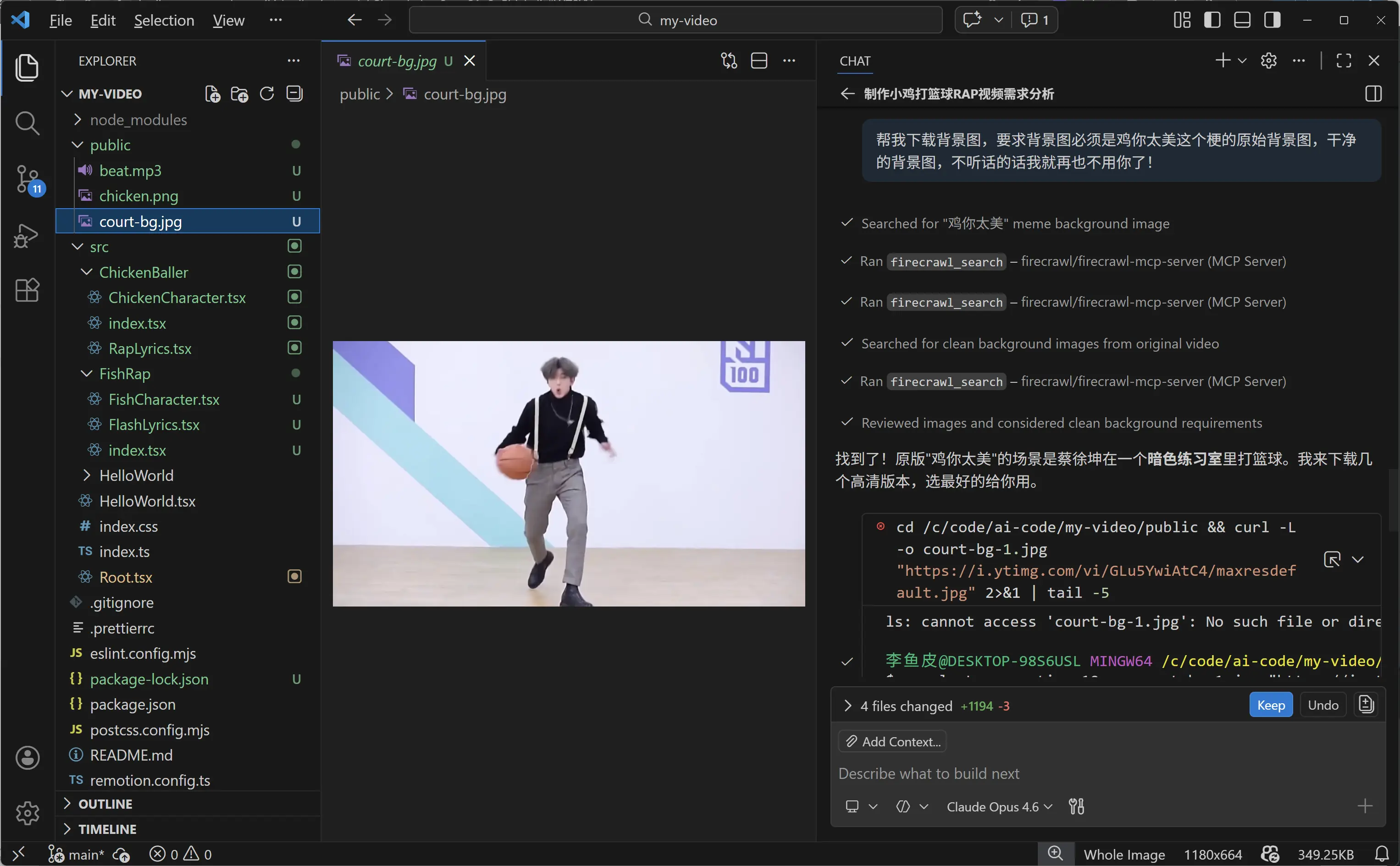Toggle the secondary side bar visibility
The height and width of the screenshot is (866, 1400).
pyautogui.click(x=1272, y=20)
